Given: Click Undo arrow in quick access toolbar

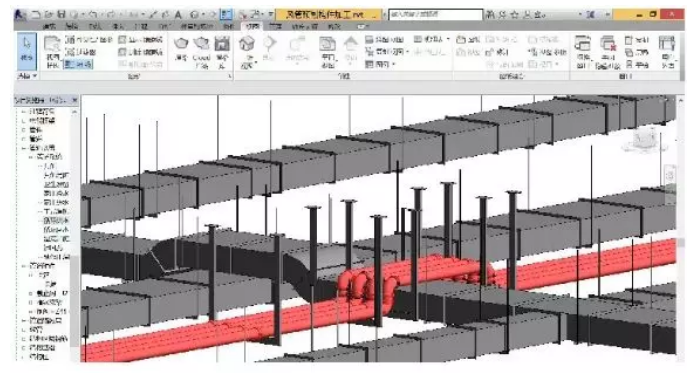Looking at the screenshot, I should tap(92, 15).
